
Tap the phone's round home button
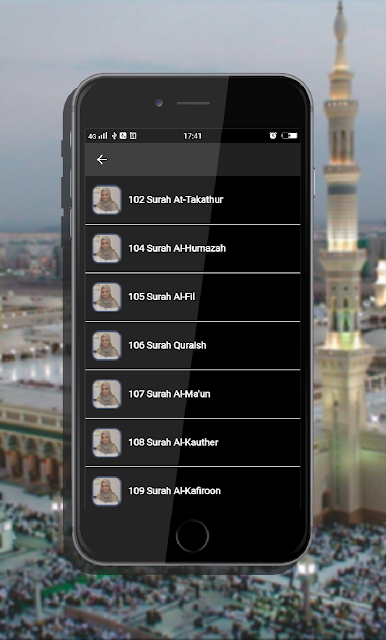pos(192,536)
